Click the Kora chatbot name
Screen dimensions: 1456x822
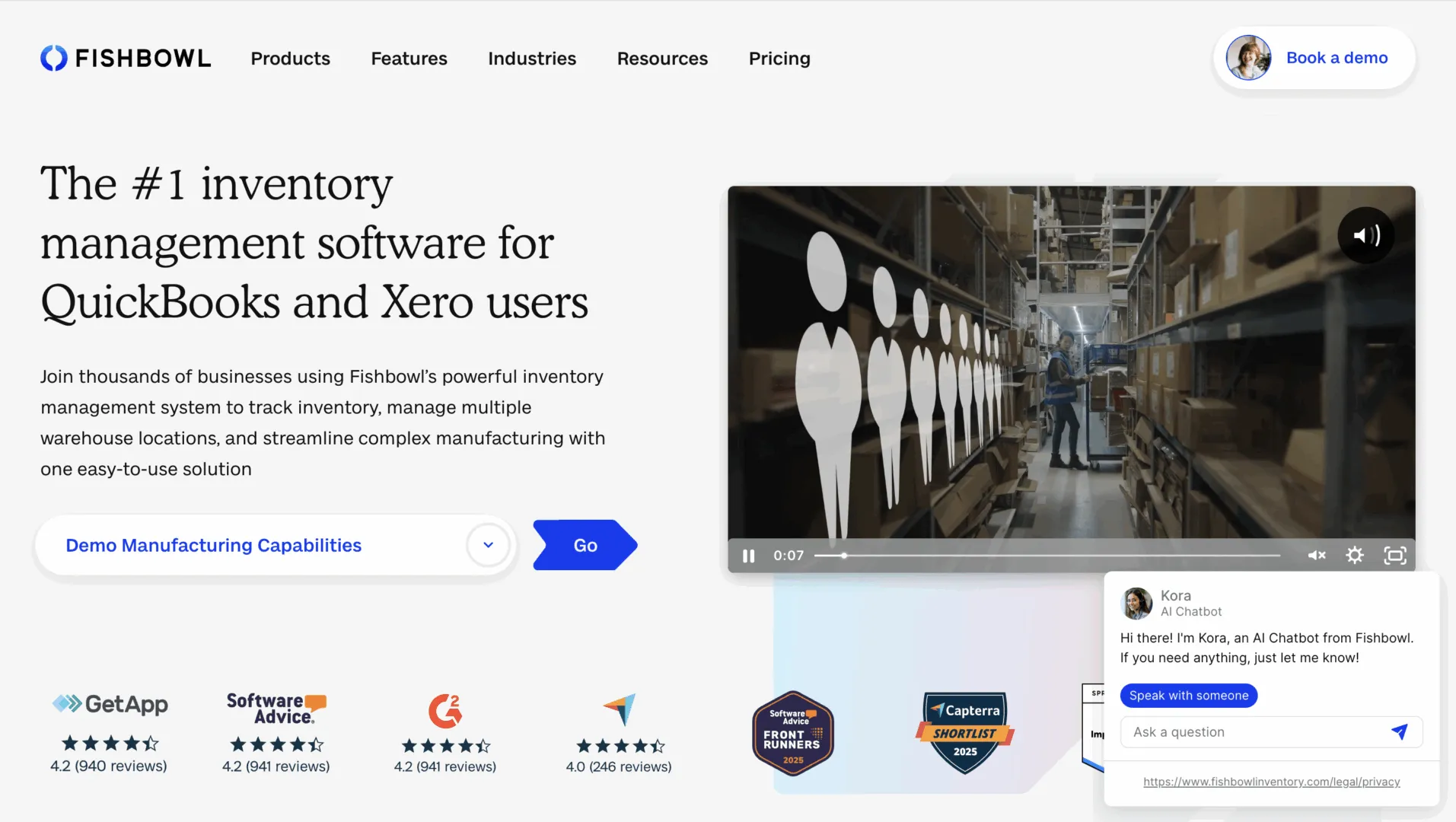pyautogui.click(x=1176, y=595)
